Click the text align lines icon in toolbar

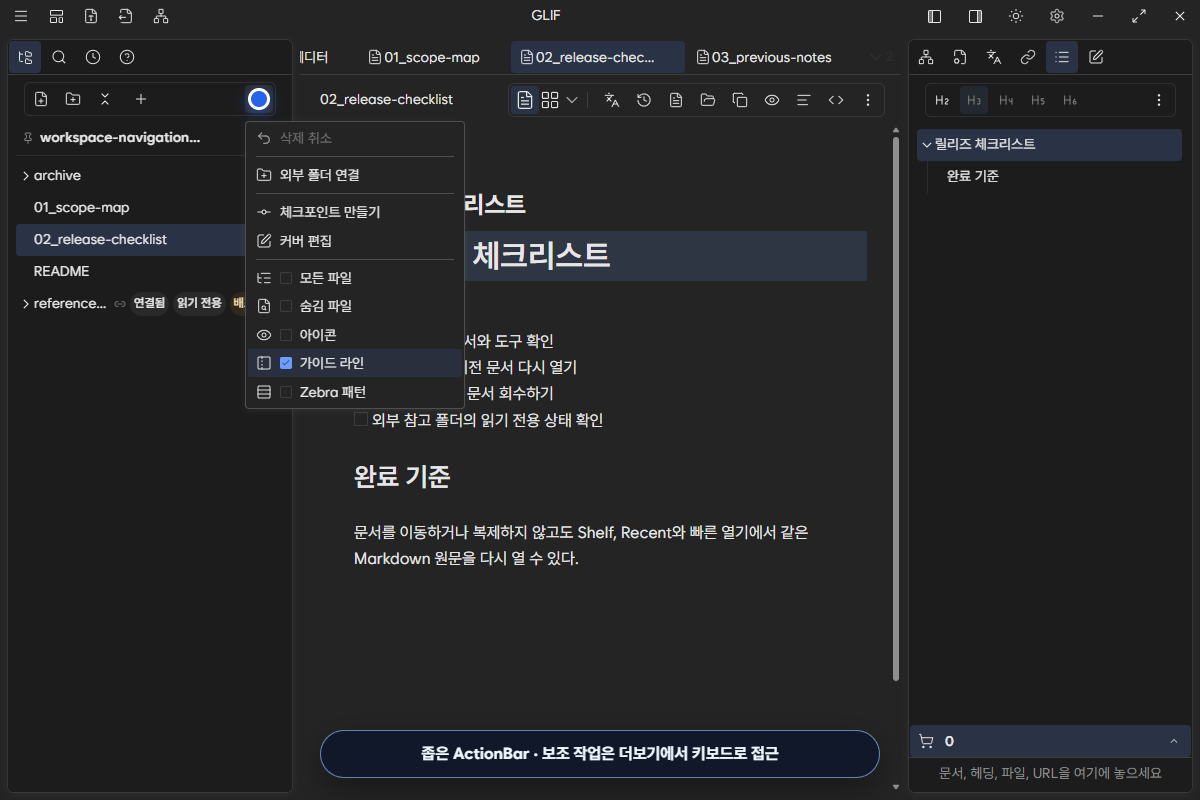(803, 100)
